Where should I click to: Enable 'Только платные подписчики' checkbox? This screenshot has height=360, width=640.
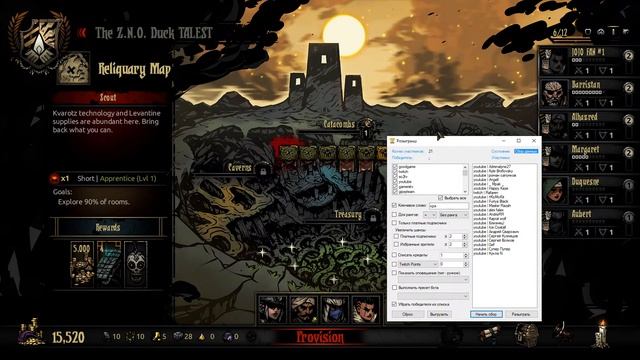[394, 223]
